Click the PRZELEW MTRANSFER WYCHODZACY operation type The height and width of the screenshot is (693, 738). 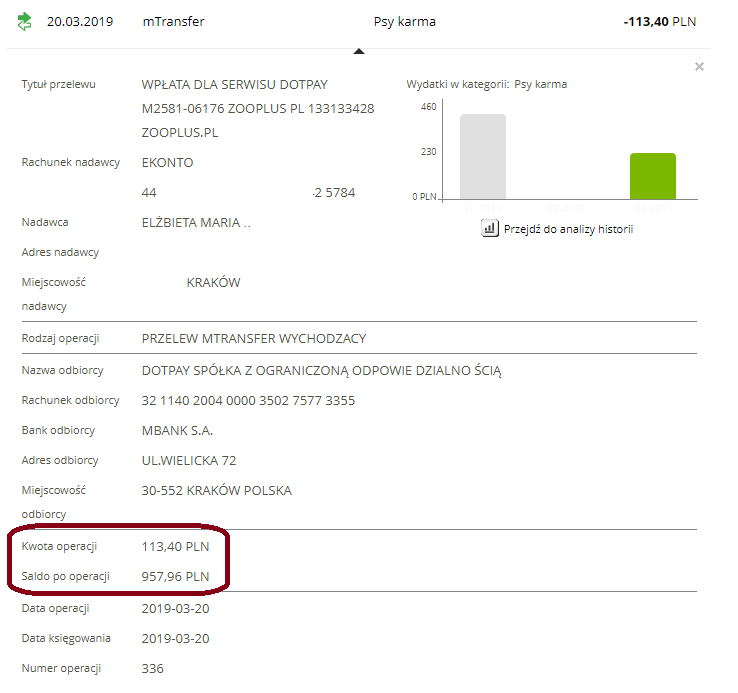(254, 338)
